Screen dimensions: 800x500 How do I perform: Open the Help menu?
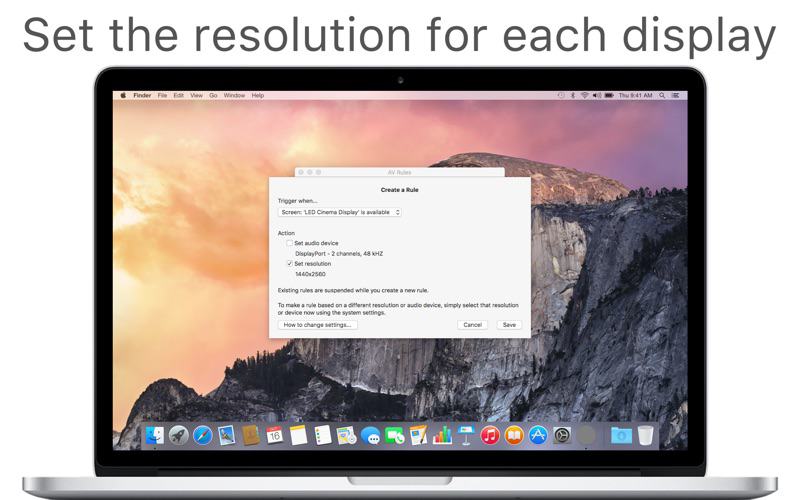point(258,95)
